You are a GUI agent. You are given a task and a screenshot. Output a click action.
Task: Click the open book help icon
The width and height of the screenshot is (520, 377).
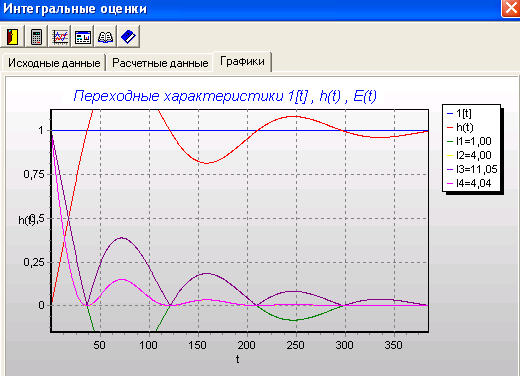105,36
